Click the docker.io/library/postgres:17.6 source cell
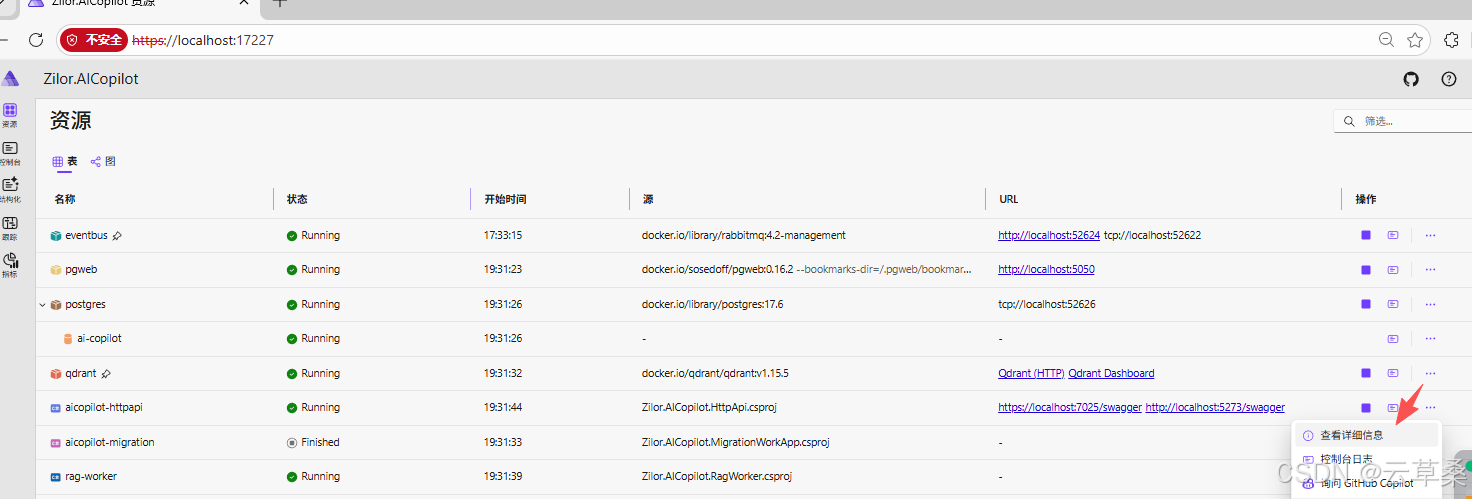Viewport: 1472px width, 499px height. pyautogui.click(x=712, y=304)
